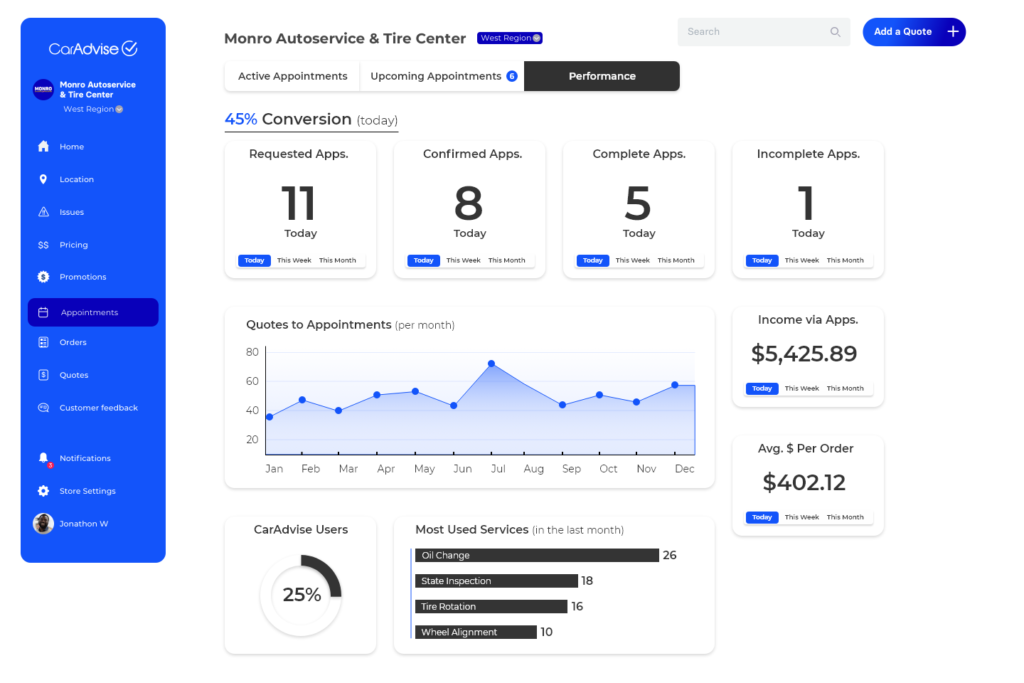Open Quotes using the document icon

click(x=43, y=375)
